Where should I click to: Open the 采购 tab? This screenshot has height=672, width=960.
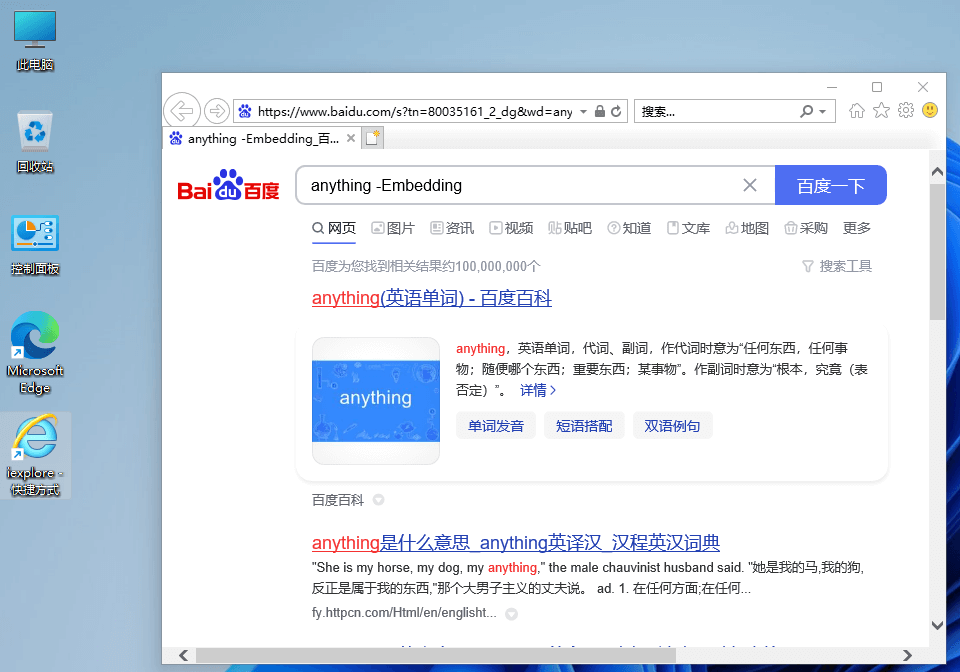tap(806, 228)
